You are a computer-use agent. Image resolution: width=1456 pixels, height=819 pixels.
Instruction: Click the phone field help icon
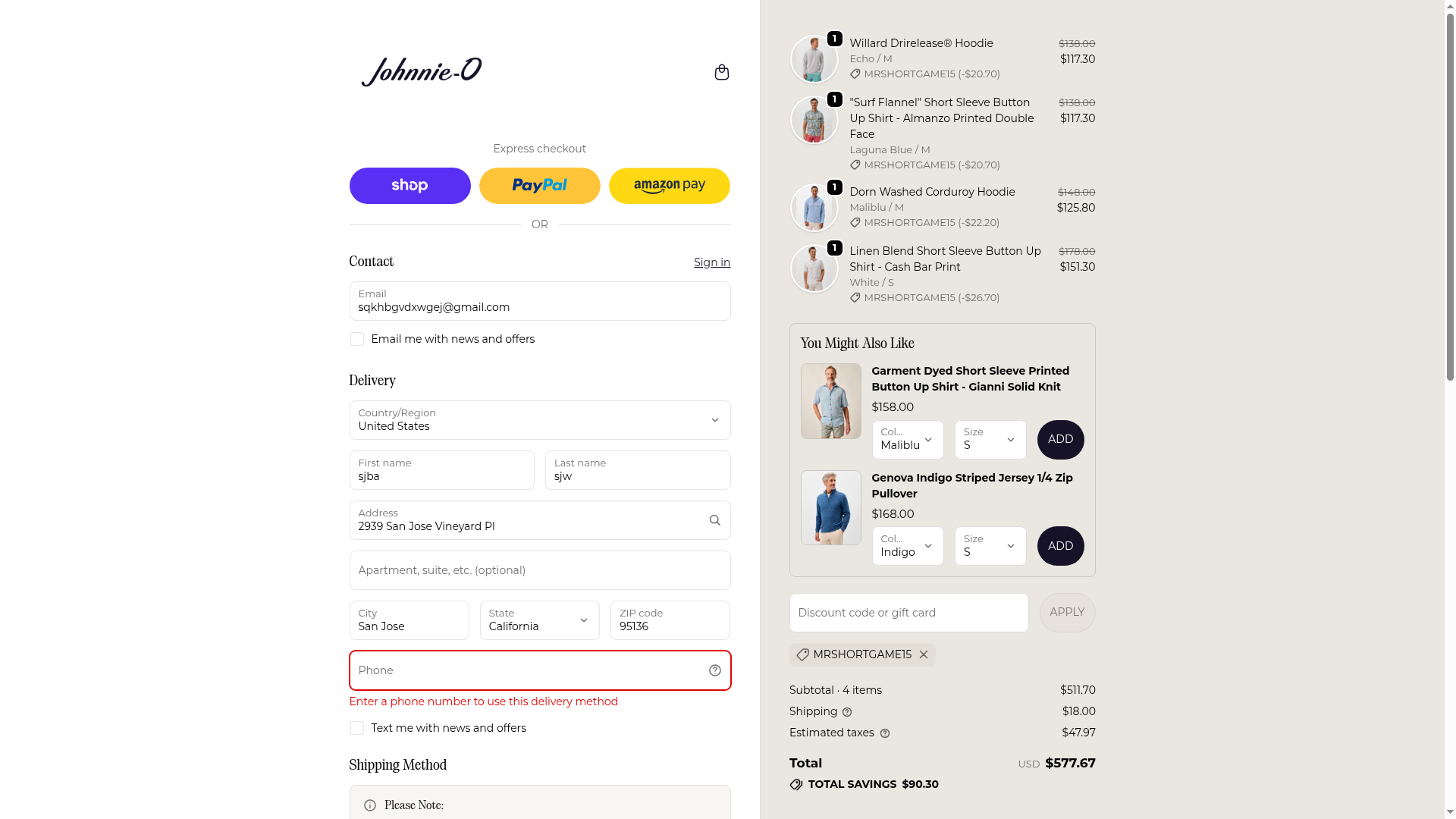point(714,670)
